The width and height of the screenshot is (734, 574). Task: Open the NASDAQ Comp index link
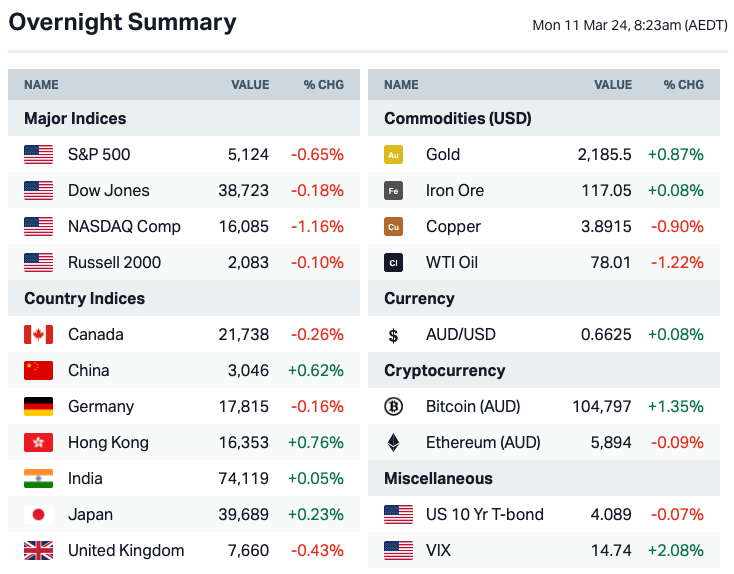click(124, 227)
